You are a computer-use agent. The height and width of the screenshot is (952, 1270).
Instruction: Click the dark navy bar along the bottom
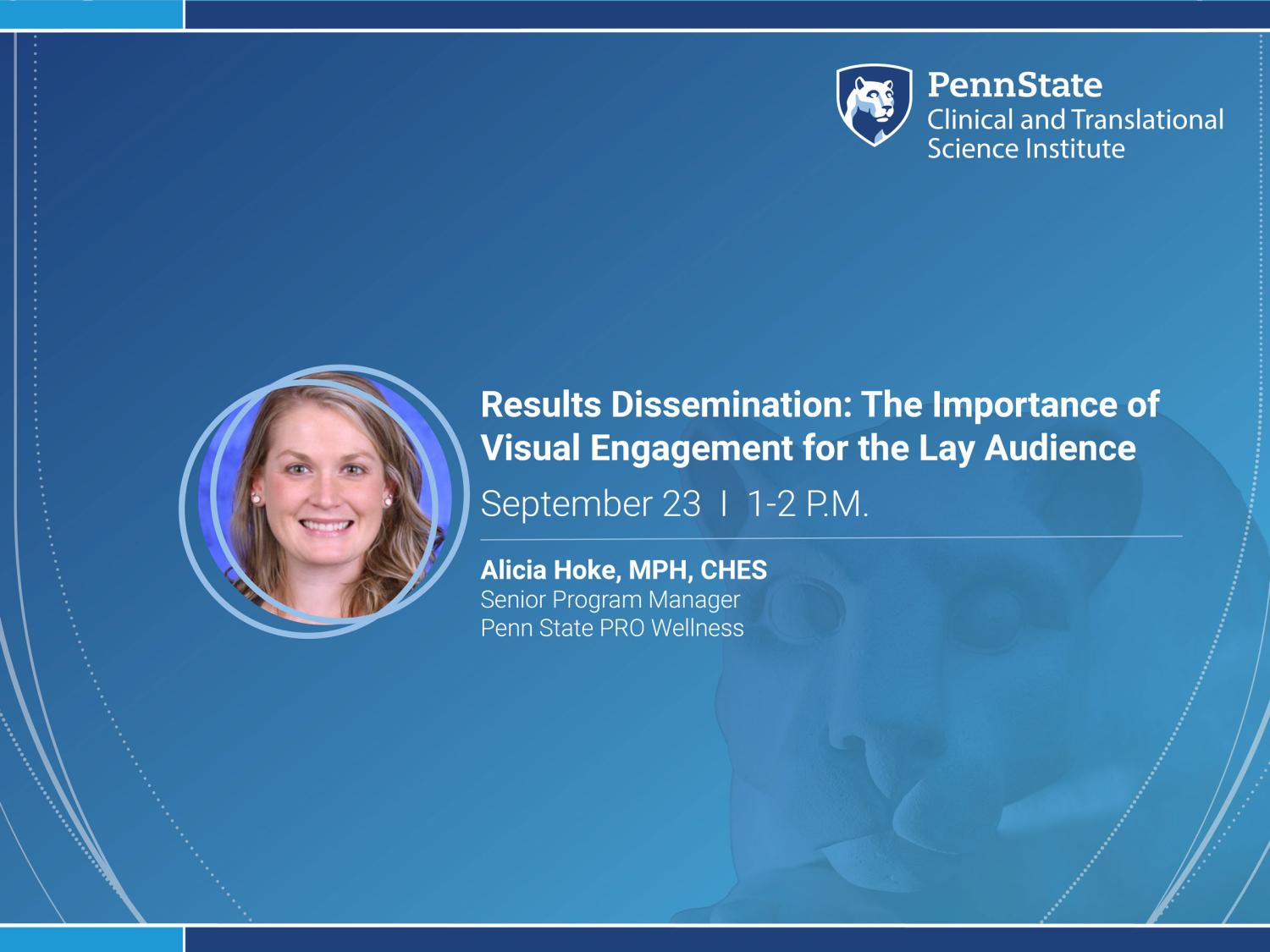click(726, 938)
